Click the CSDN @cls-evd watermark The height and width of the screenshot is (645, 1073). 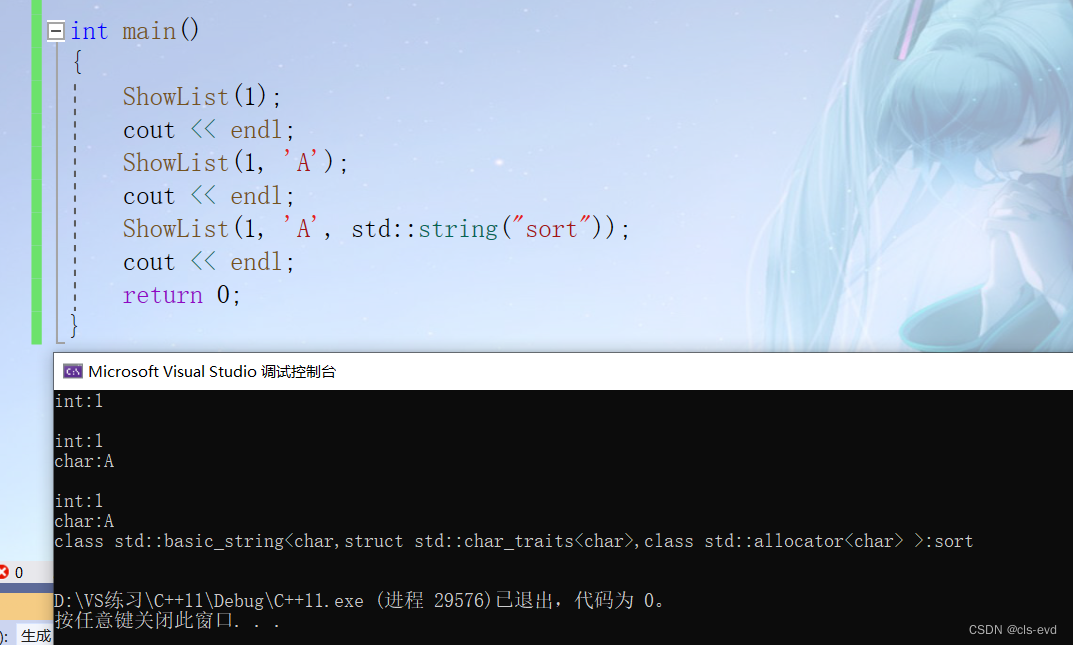1012,630
